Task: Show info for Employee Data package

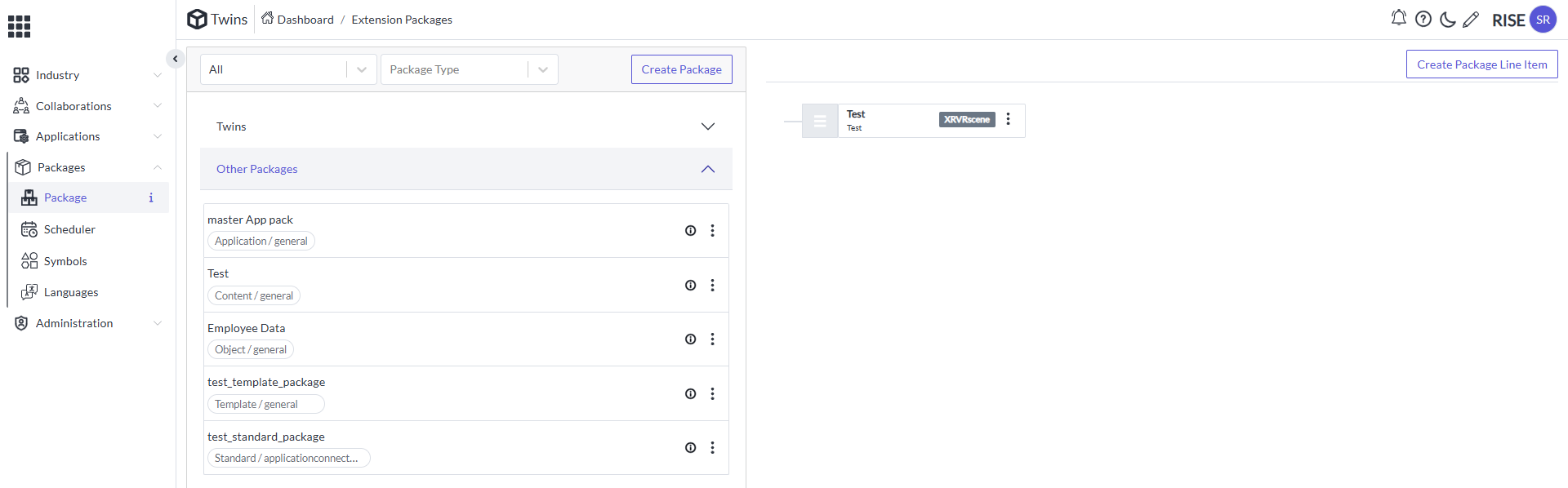Action: click(x=690, y=339)
